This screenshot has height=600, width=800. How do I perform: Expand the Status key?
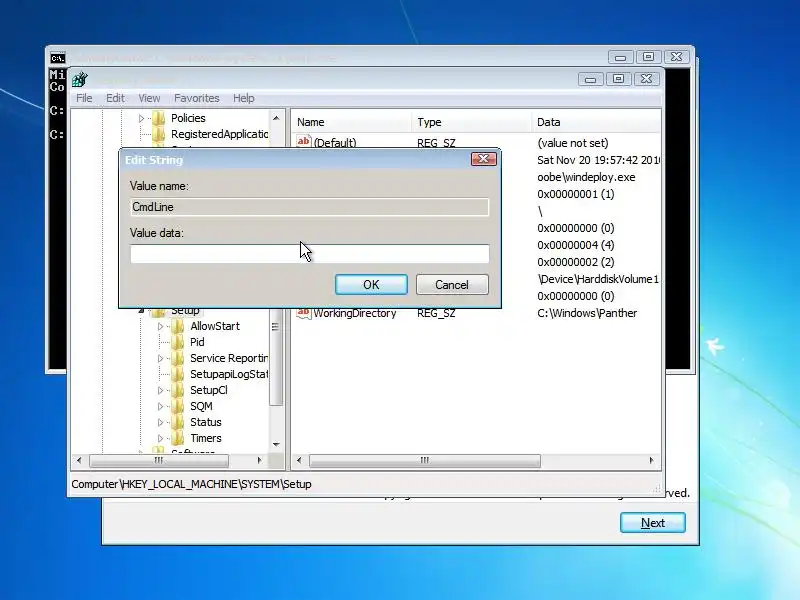[160, 422]
